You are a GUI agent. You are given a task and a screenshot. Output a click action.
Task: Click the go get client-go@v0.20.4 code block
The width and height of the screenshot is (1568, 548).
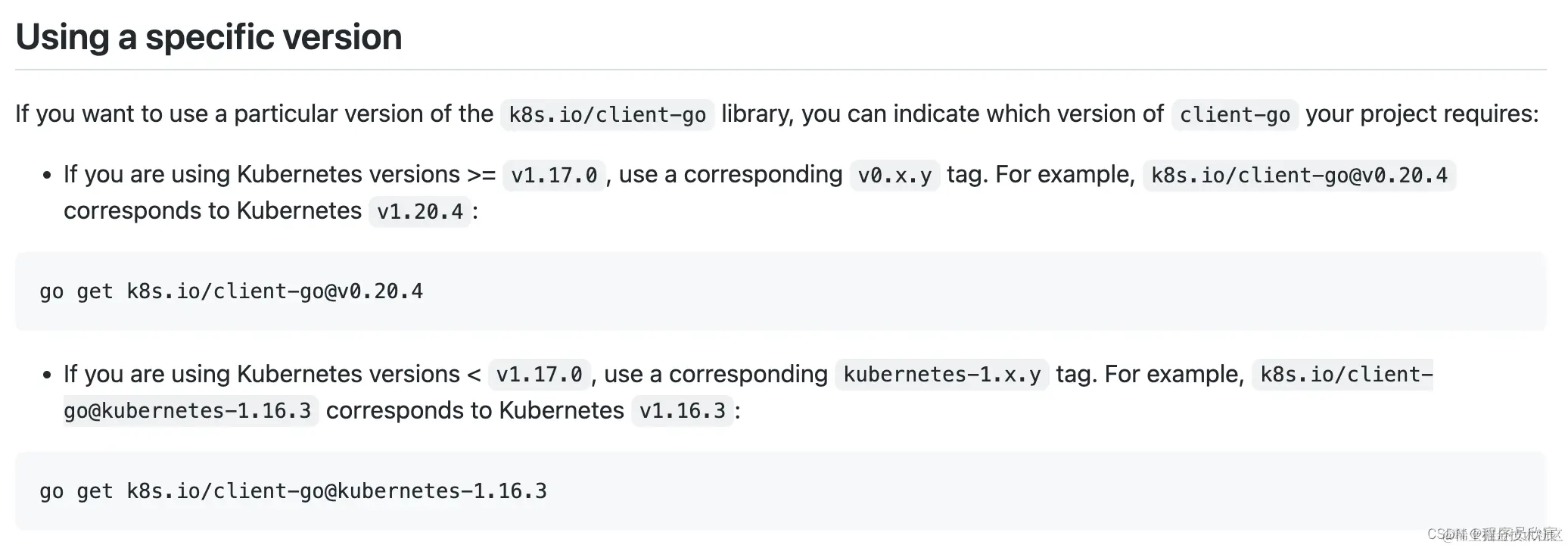[x=780, y=291]
